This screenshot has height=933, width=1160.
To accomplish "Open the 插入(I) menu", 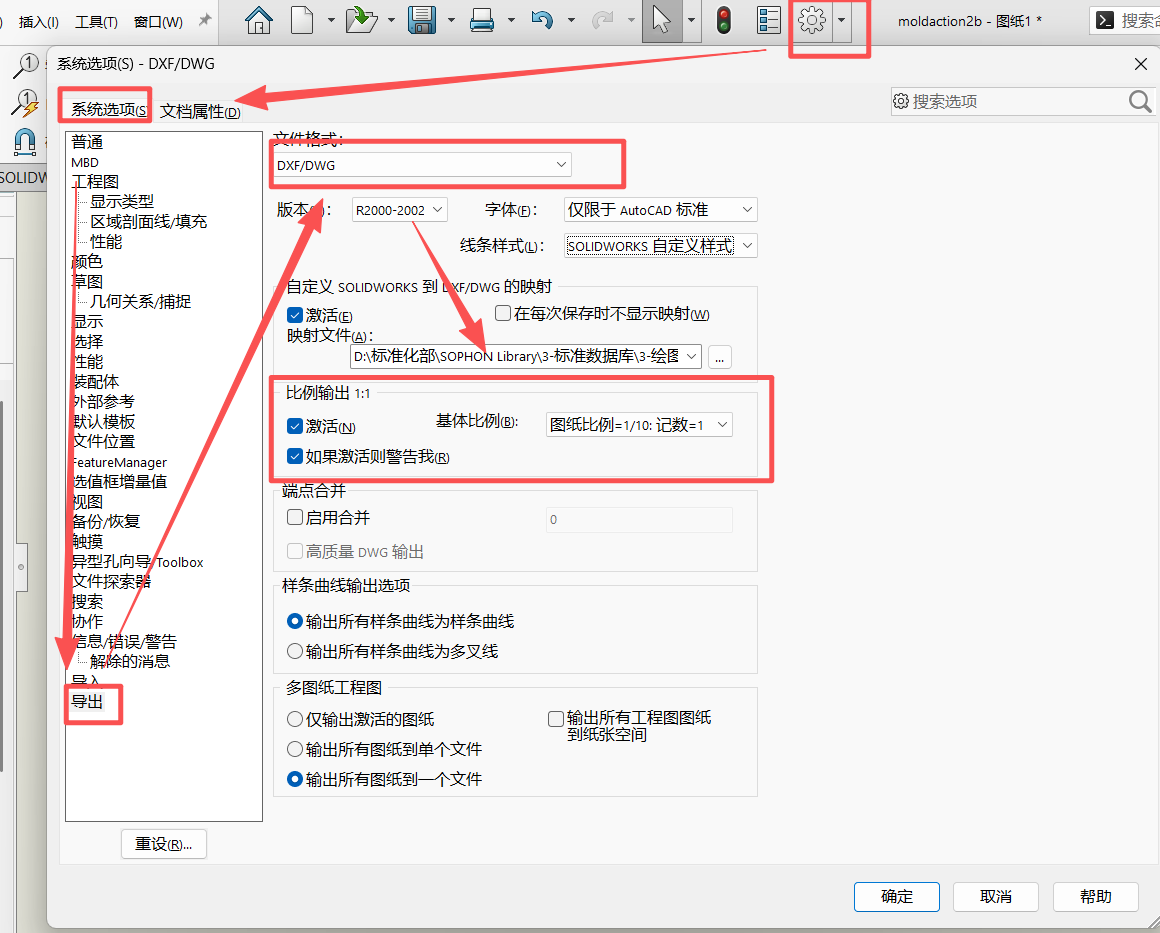I will (x=38, y=21).
